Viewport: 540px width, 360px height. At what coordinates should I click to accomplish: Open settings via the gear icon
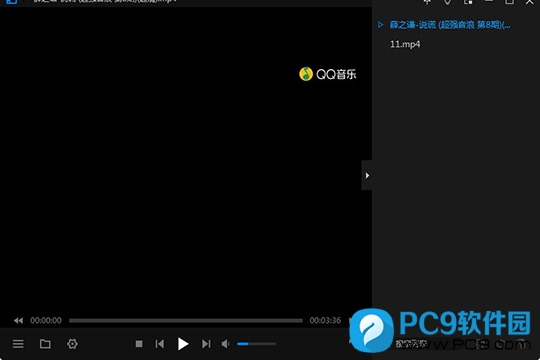pyautogui.click(x=72, y=344)
